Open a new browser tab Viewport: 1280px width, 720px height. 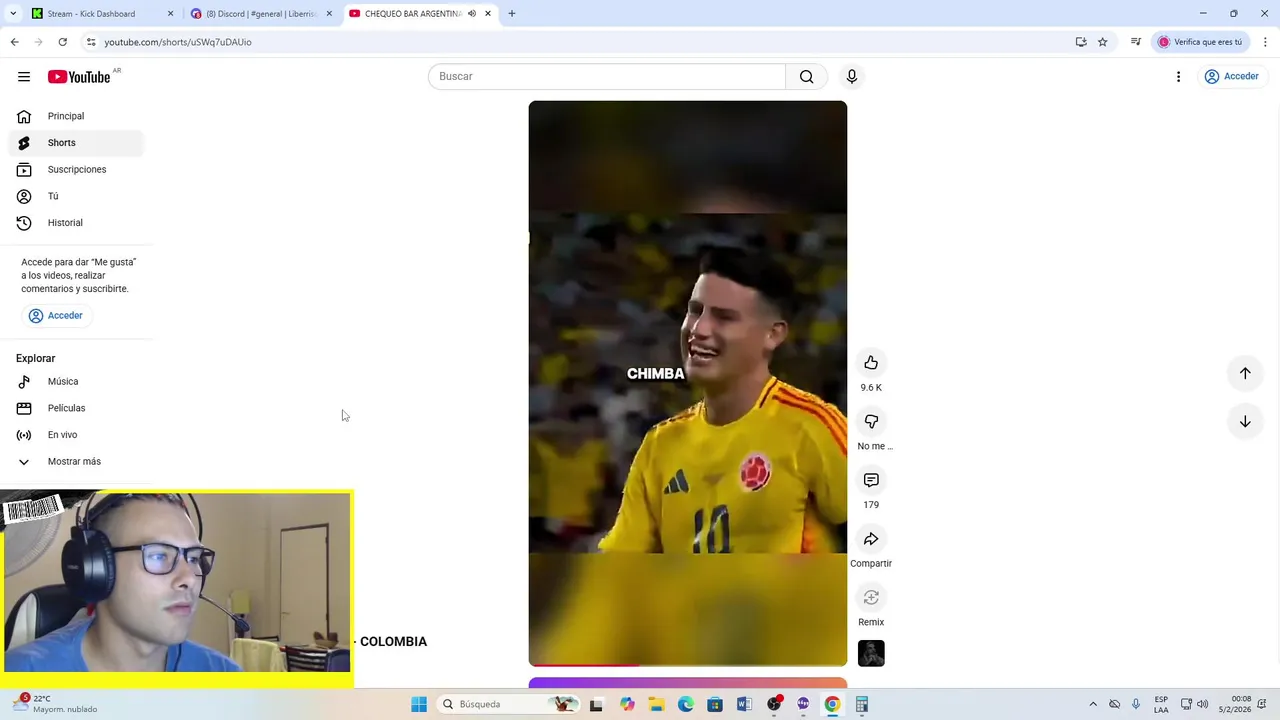tap(512, 14)
